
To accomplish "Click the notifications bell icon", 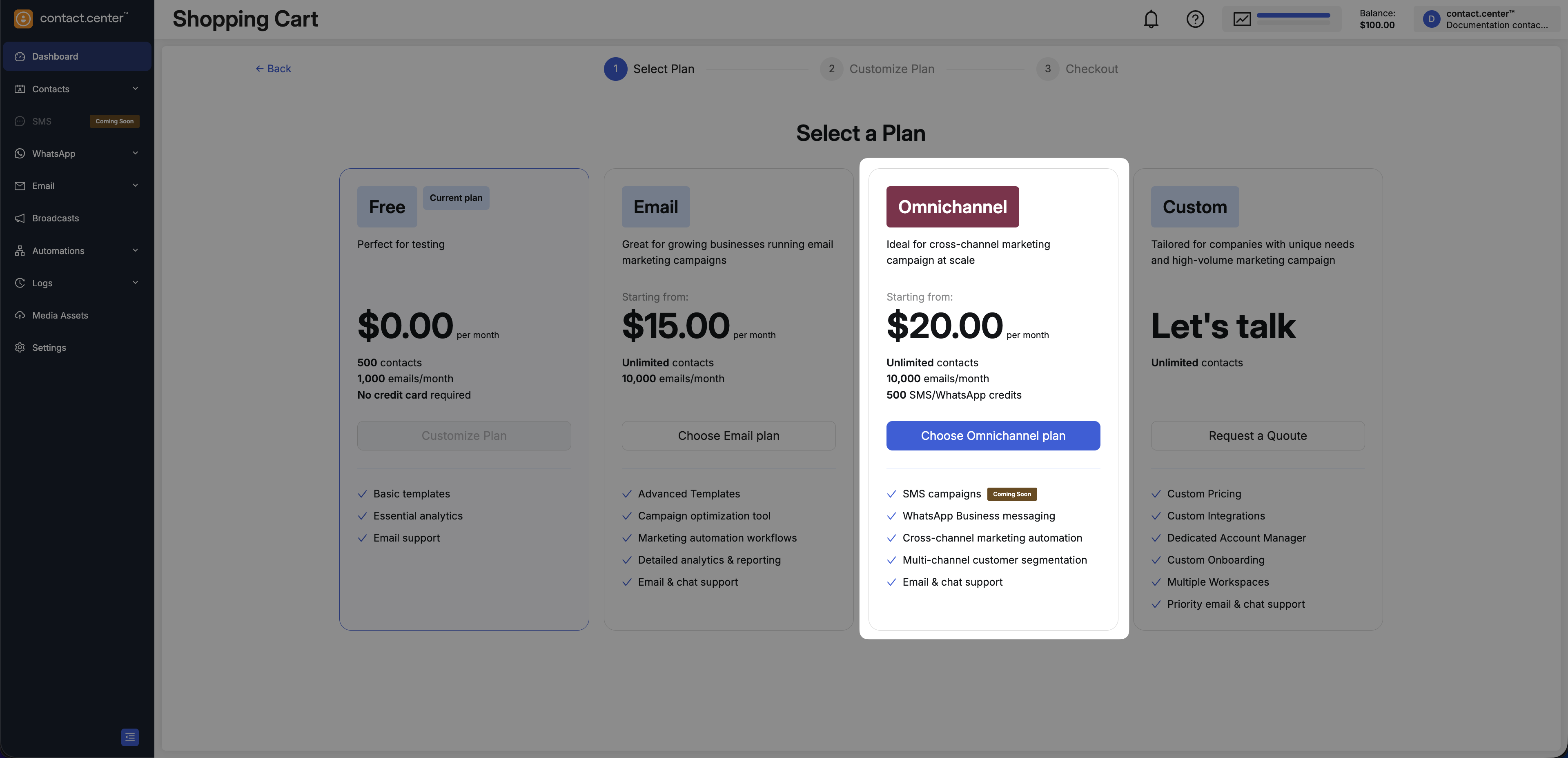I will click(x=1150, y=20).
